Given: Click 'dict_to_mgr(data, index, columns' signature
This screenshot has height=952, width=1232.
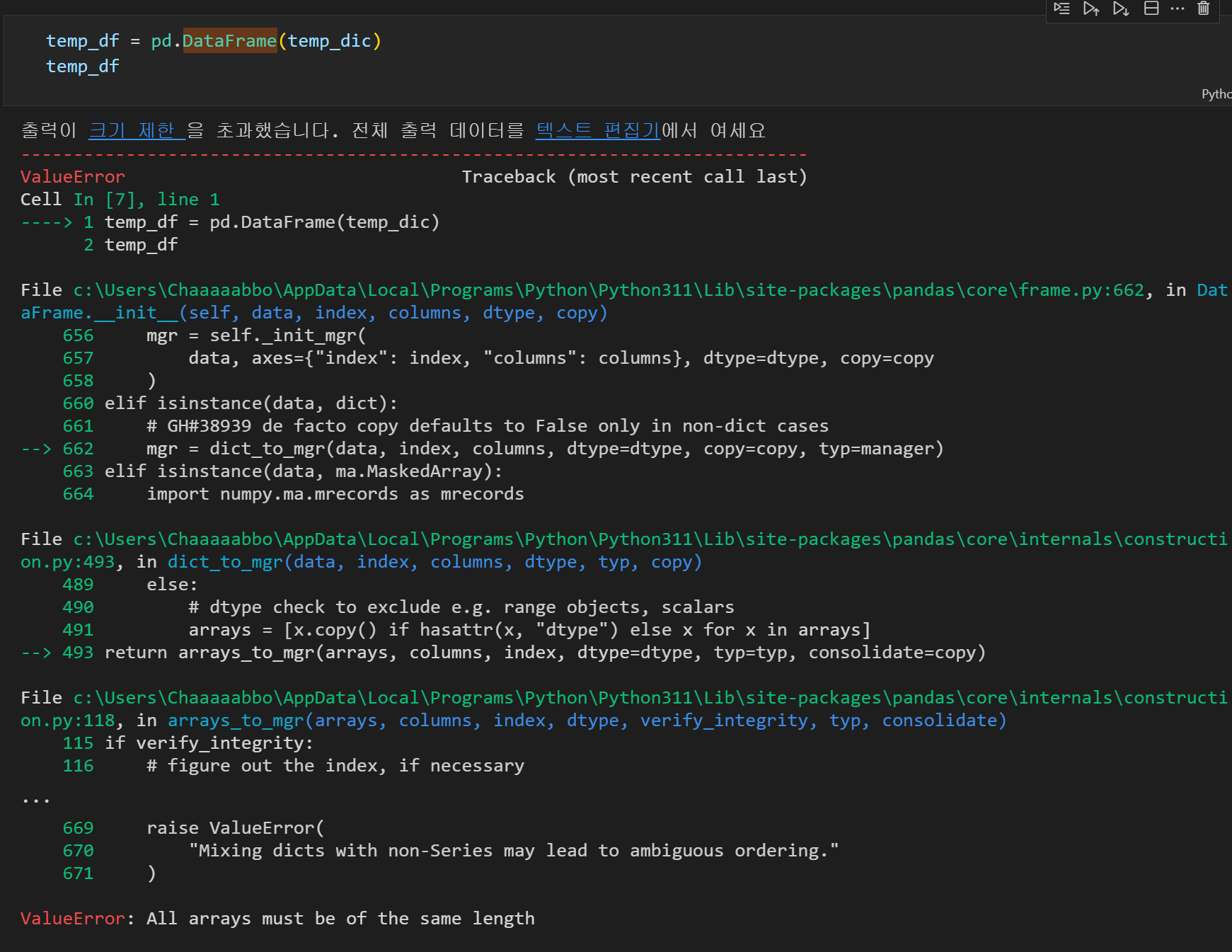Looking at the screenshot, I should (434, 562).
